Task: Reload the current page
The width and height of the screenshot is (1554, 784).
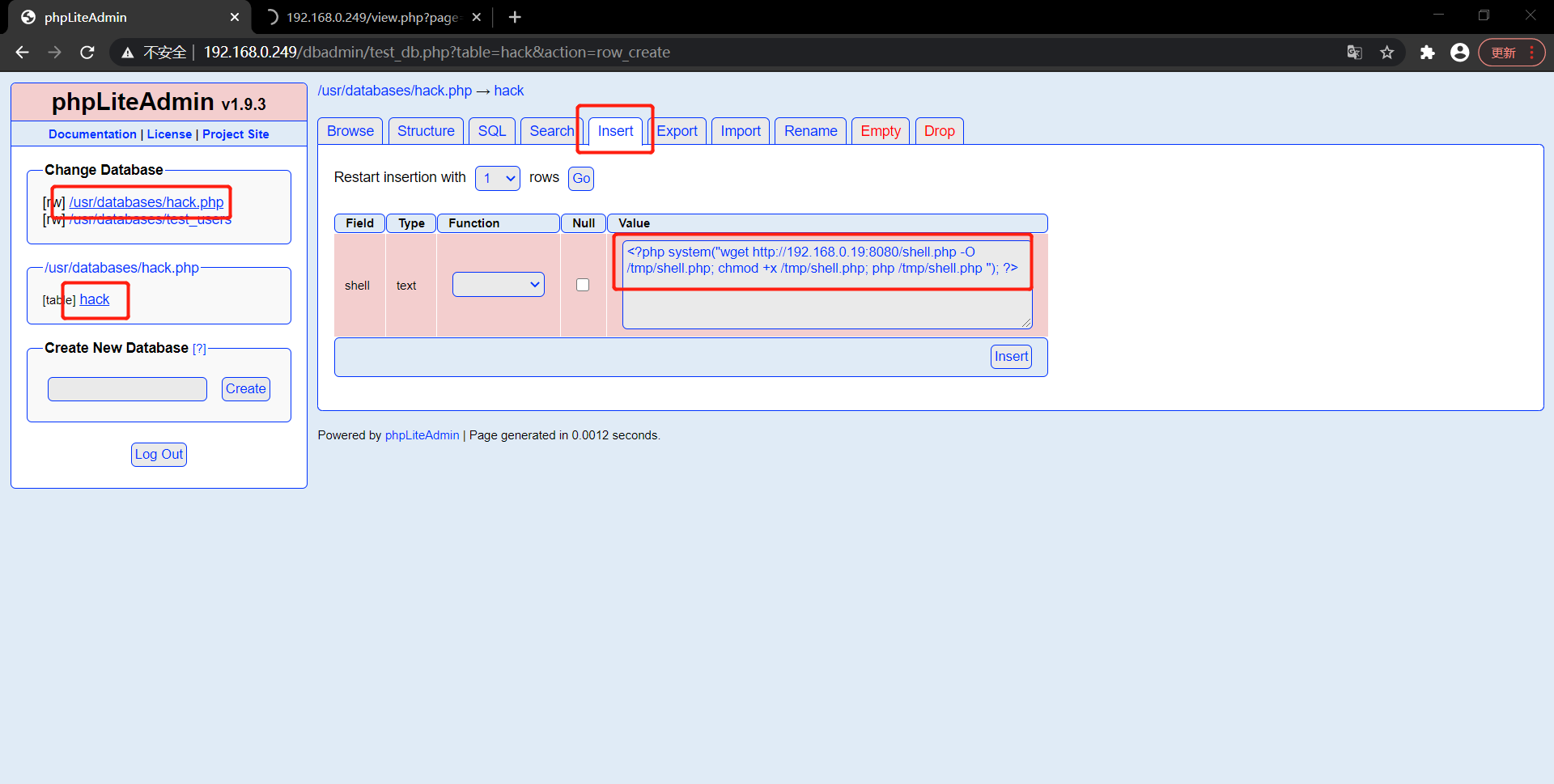Action: 87,53
